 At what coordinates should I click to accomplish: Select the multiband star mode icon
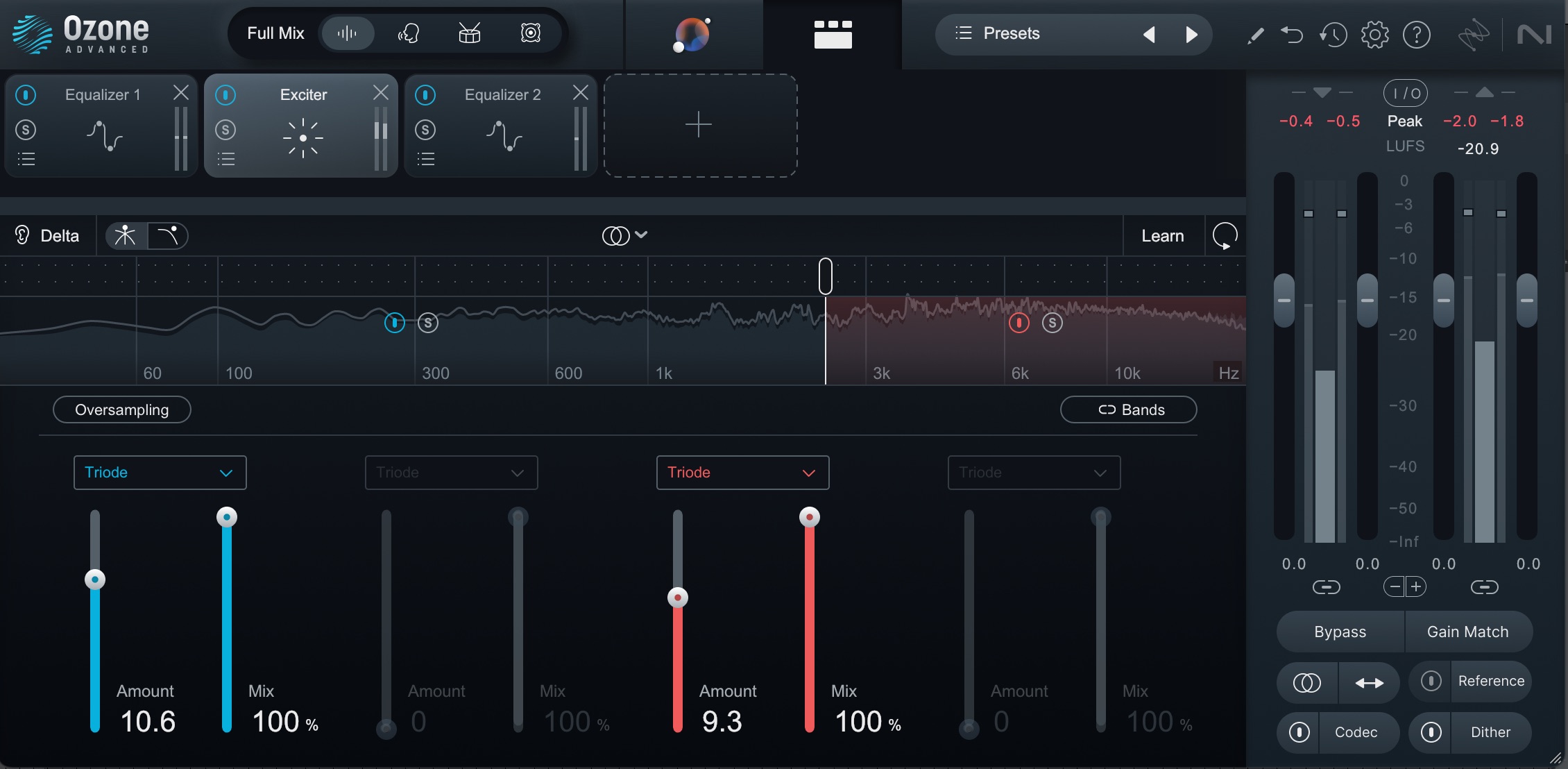[126, 236]
